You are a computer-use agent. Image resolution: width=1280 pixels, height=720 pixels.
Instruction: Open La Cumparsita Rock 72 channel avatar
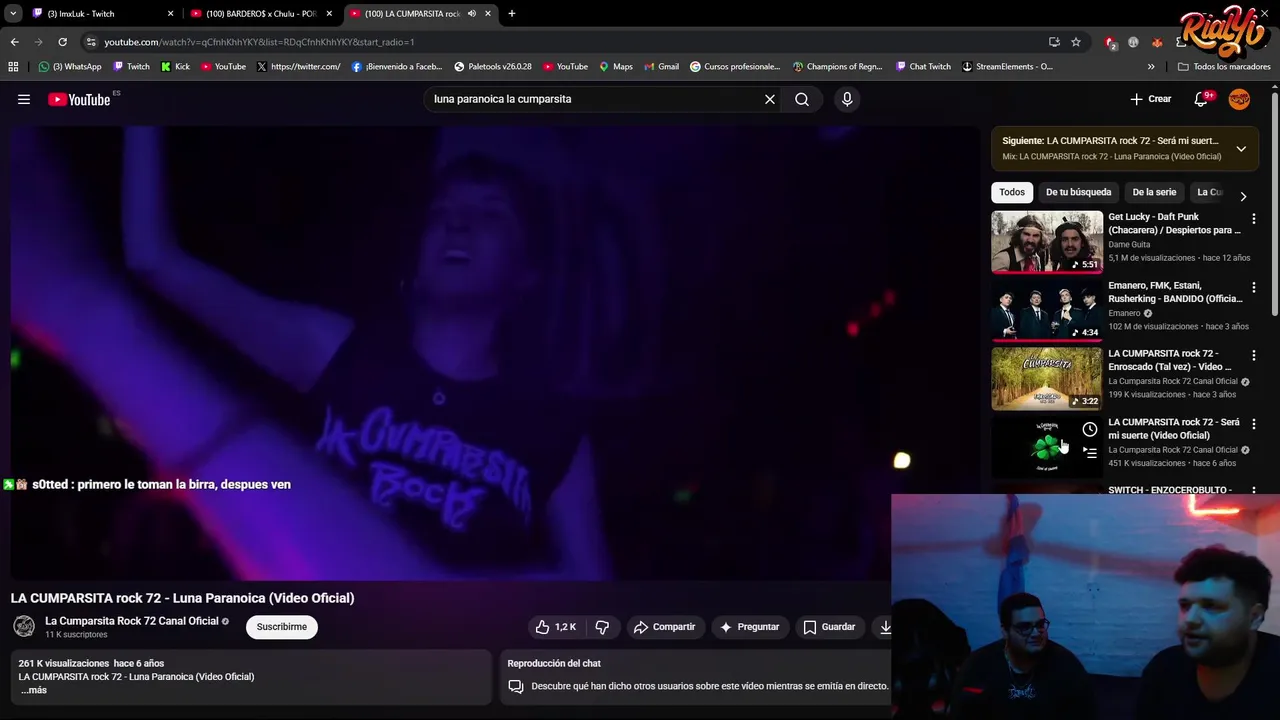24,627
